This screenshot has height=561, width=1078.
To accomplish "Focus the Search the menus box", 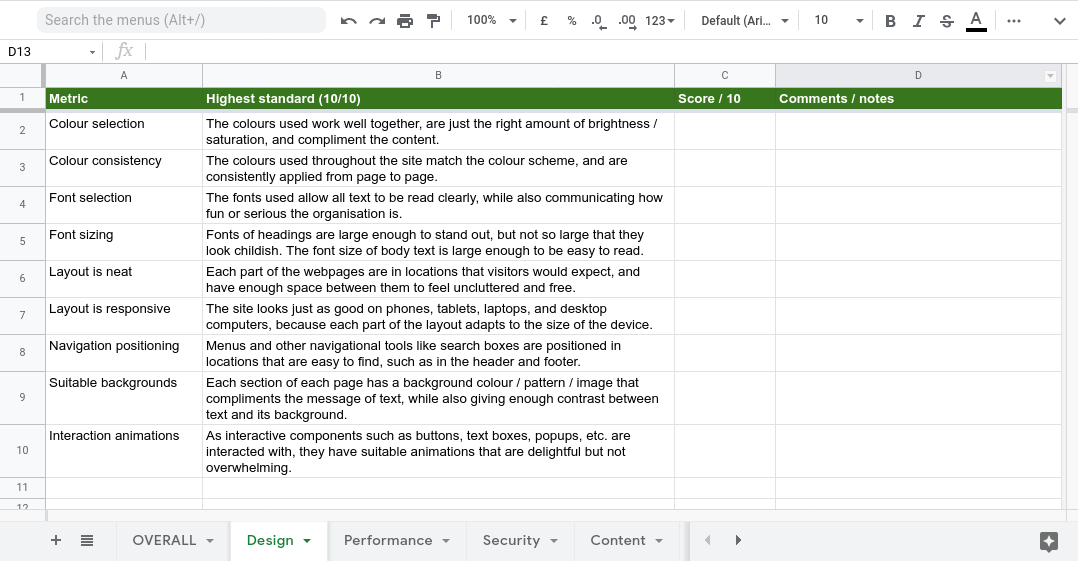I will pyautogui.click(x=182, y=20).
